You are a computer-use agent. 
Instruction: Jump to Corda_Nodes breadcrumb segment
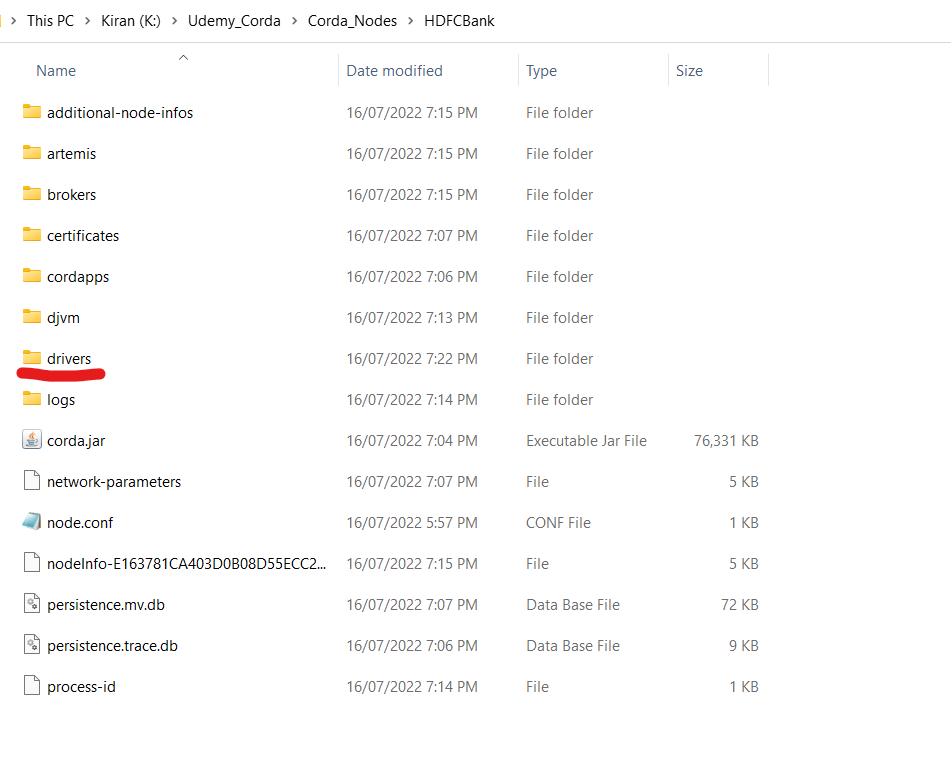pos(352,21)
